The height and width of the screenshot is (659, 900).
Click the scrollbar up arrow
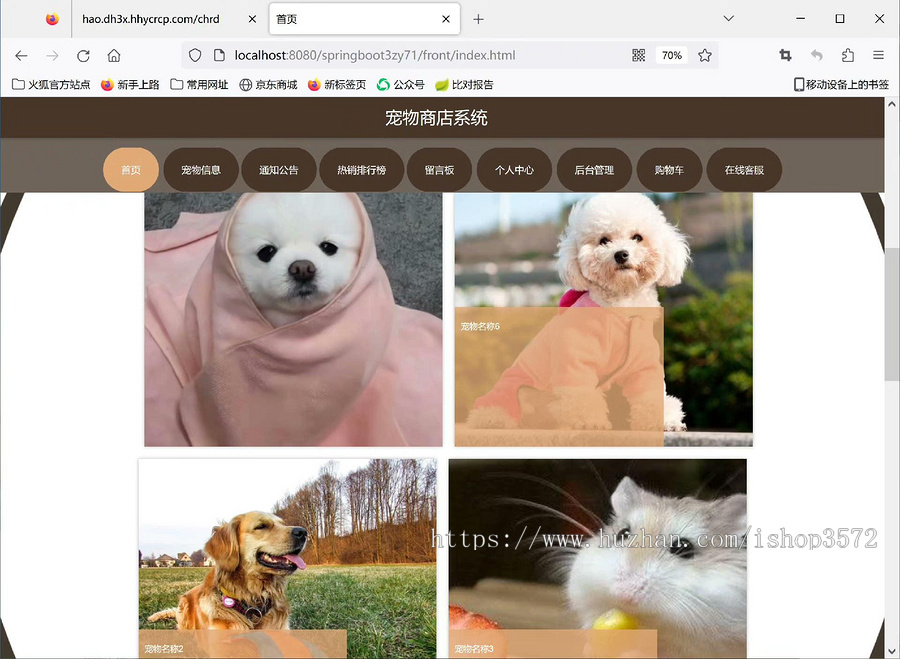point(891,104)
